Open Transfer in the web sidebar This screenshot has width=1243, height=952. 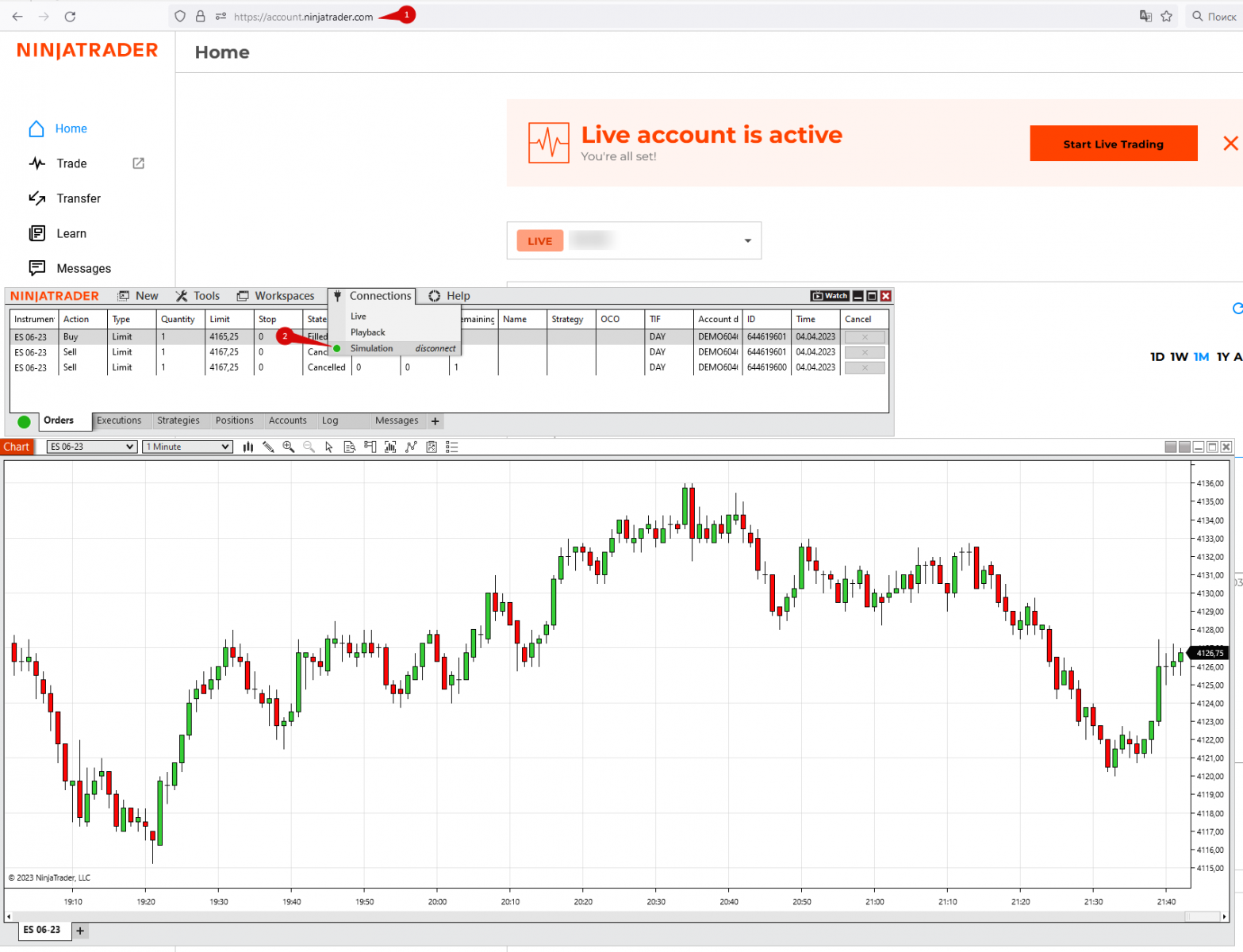pos(65,198)
